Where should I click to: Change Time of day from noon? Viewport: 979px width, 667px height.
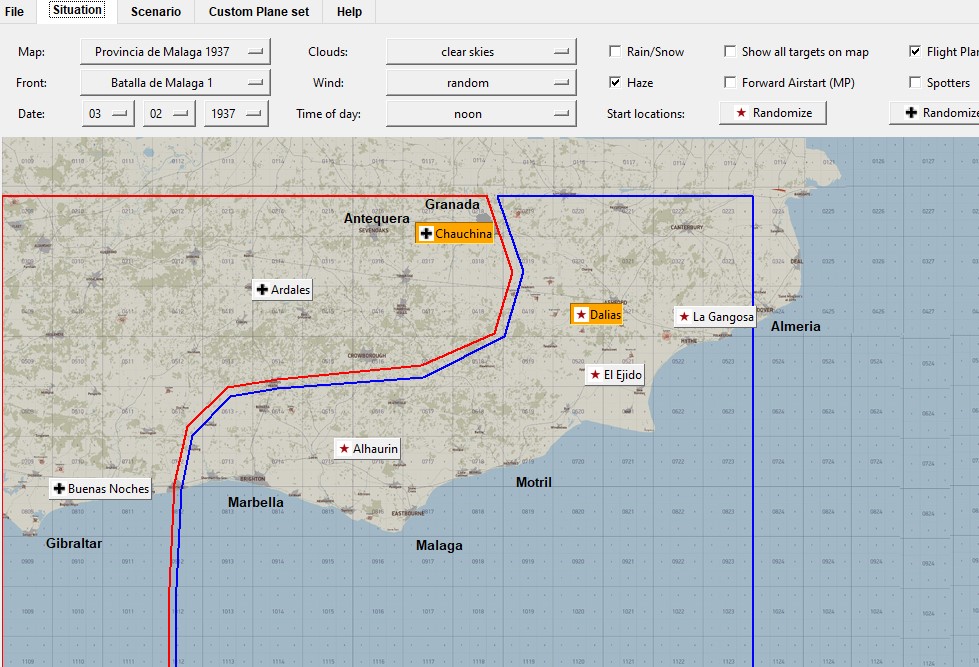(480, 113)
